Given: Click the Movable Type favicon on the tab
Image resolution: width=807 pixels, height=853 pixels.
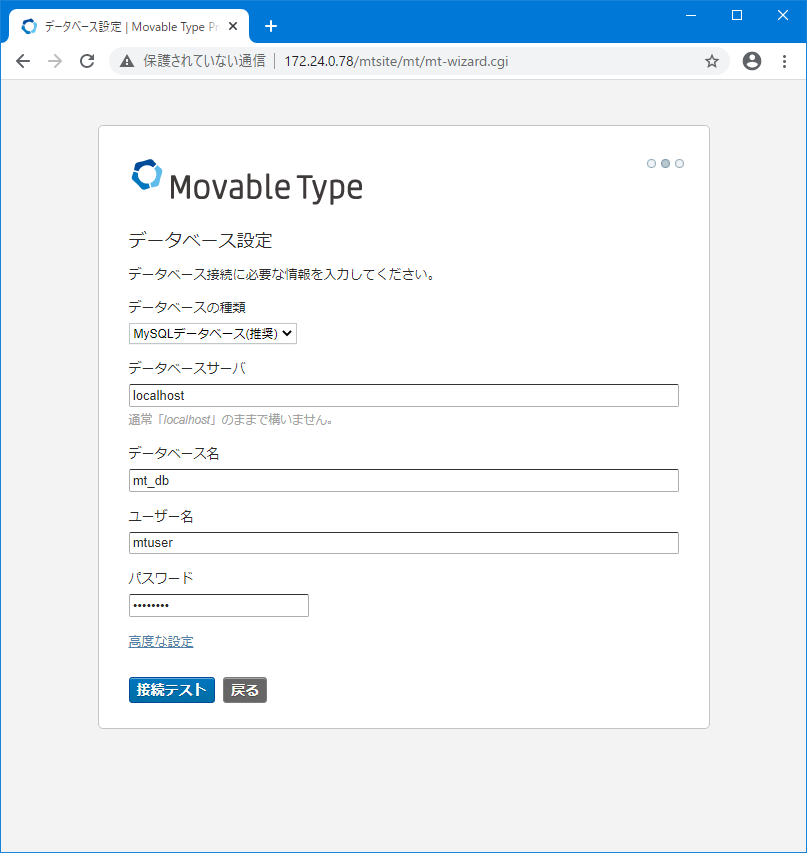Looking at the screenshot, I should (28, 26).
